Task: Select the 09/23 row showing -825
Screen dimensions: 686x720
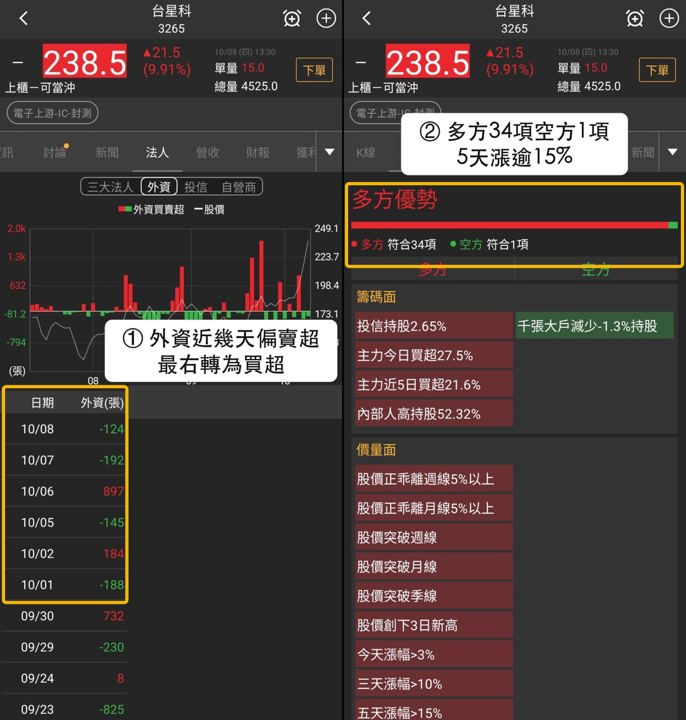Action: pos(65,709)
